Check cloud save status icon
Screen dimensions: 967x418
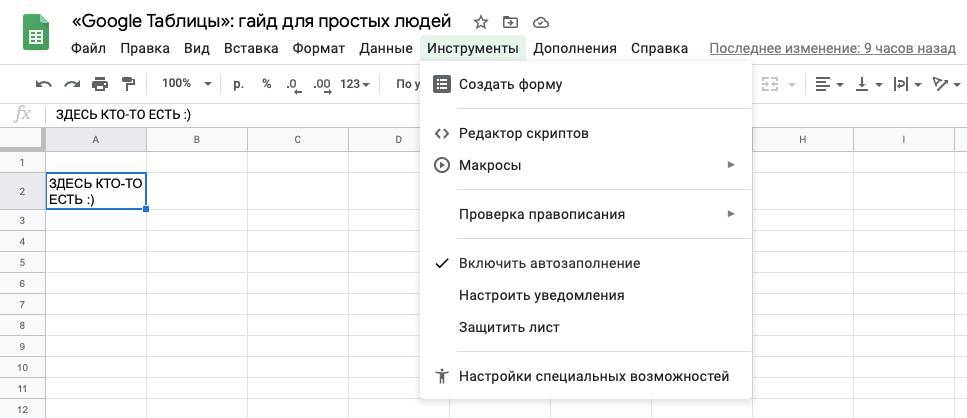click(x=541, y=22)
